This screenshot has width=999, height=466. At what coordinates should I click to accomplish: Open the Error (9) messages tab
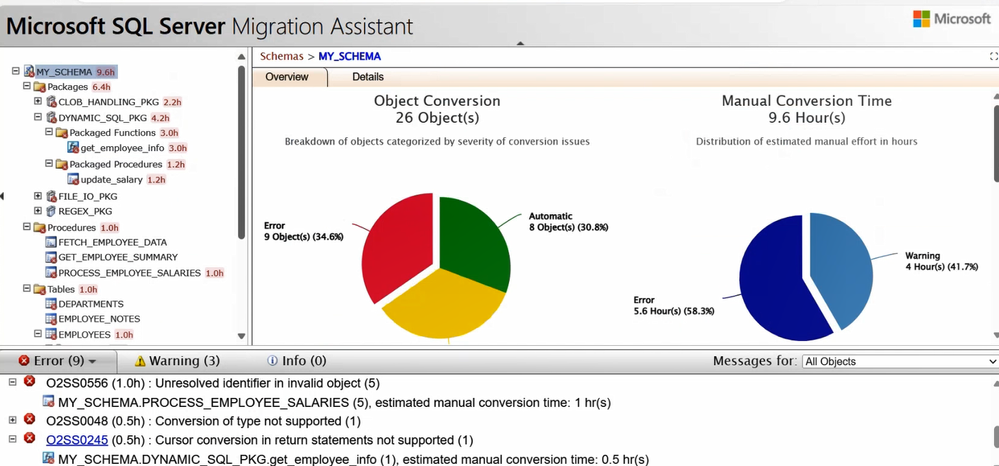pyautogui.click(x=58, y=361)
